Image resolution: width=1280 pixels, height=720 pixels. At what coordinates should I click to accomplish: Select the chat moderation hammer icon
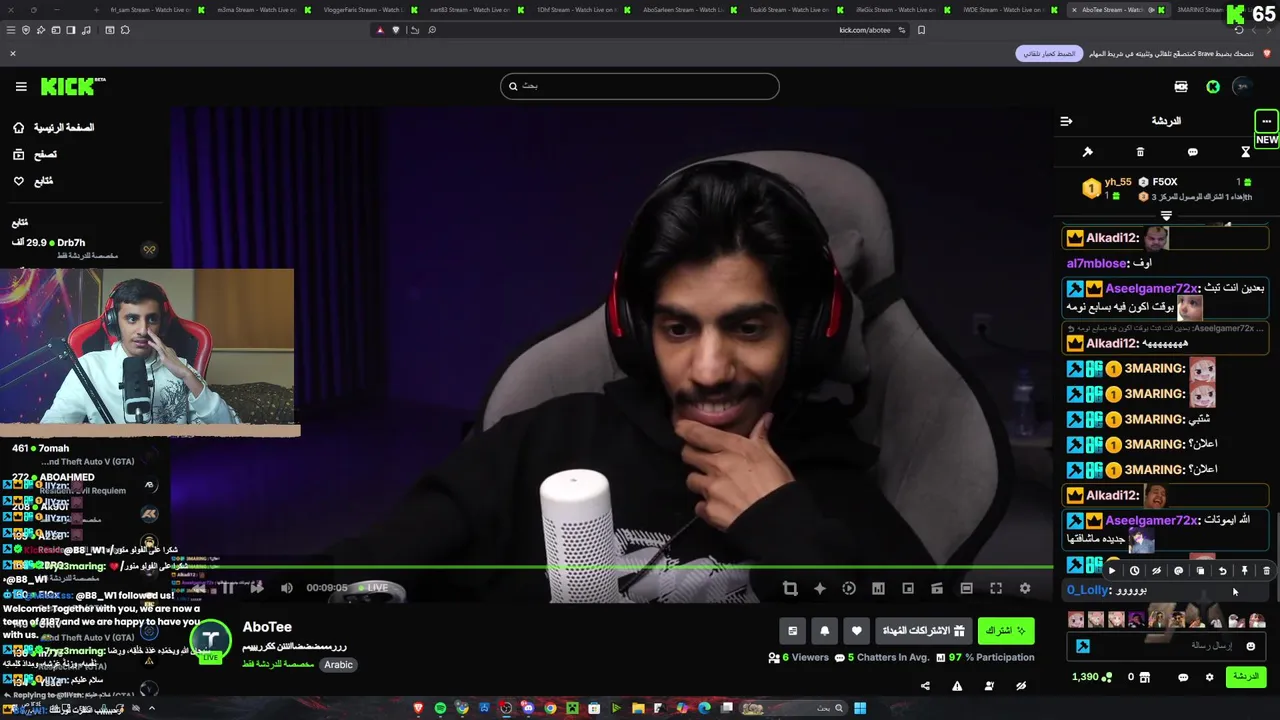click(x=1088, y=152)
